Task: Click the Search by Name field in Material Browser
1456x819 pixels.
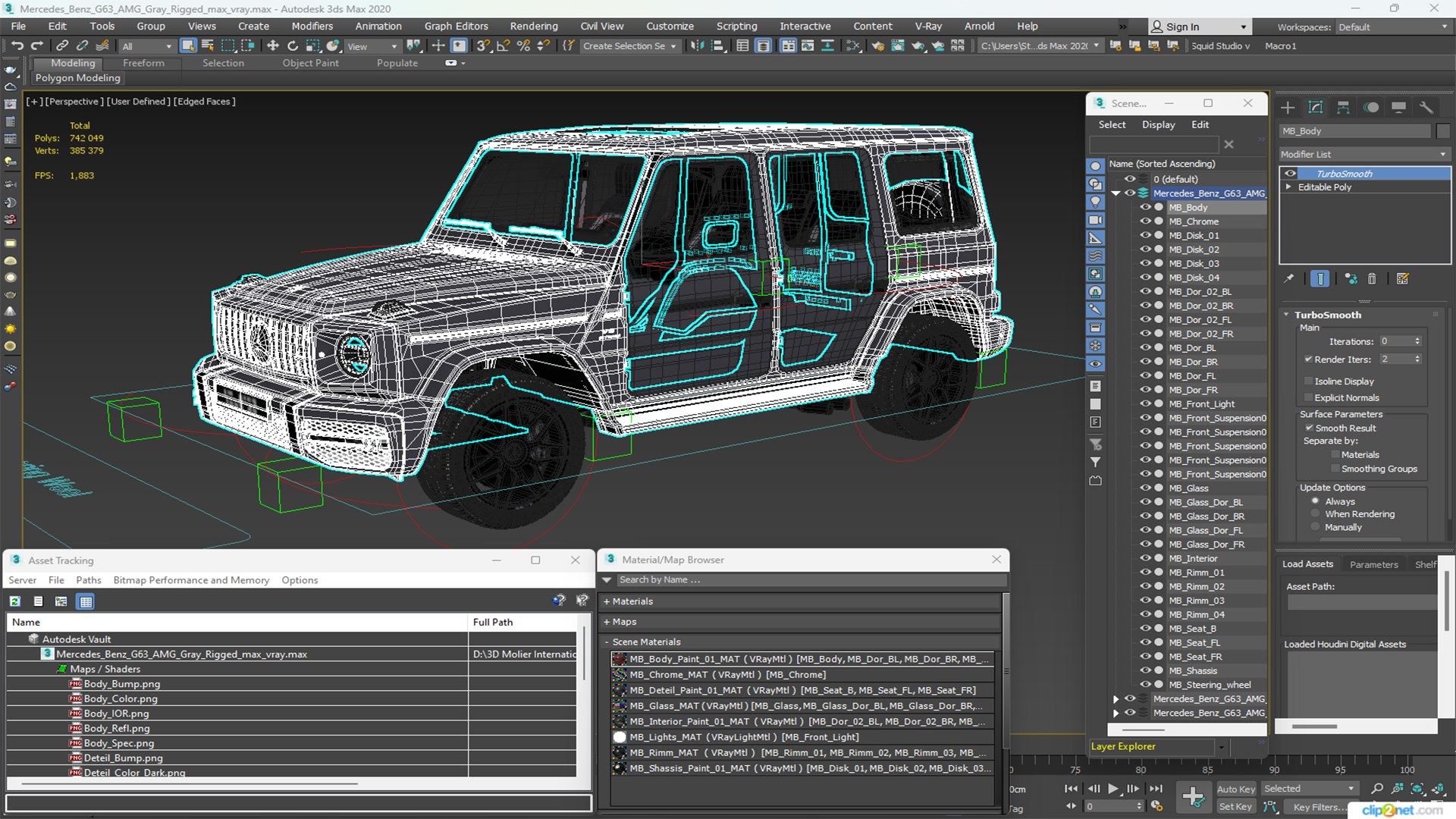Action: [x=811, y=579]
